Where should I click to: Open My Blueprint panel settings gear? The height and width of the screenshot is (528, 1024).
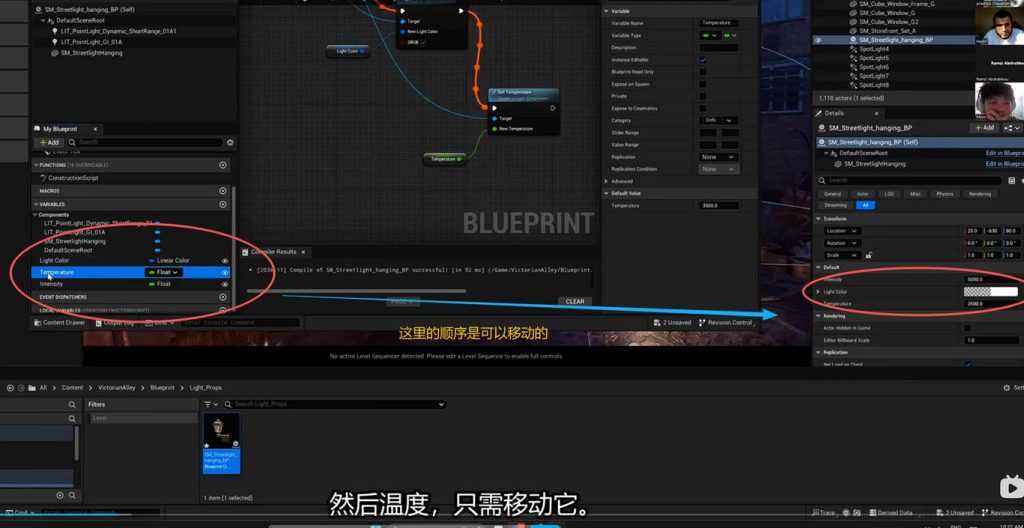coord(230,143)
